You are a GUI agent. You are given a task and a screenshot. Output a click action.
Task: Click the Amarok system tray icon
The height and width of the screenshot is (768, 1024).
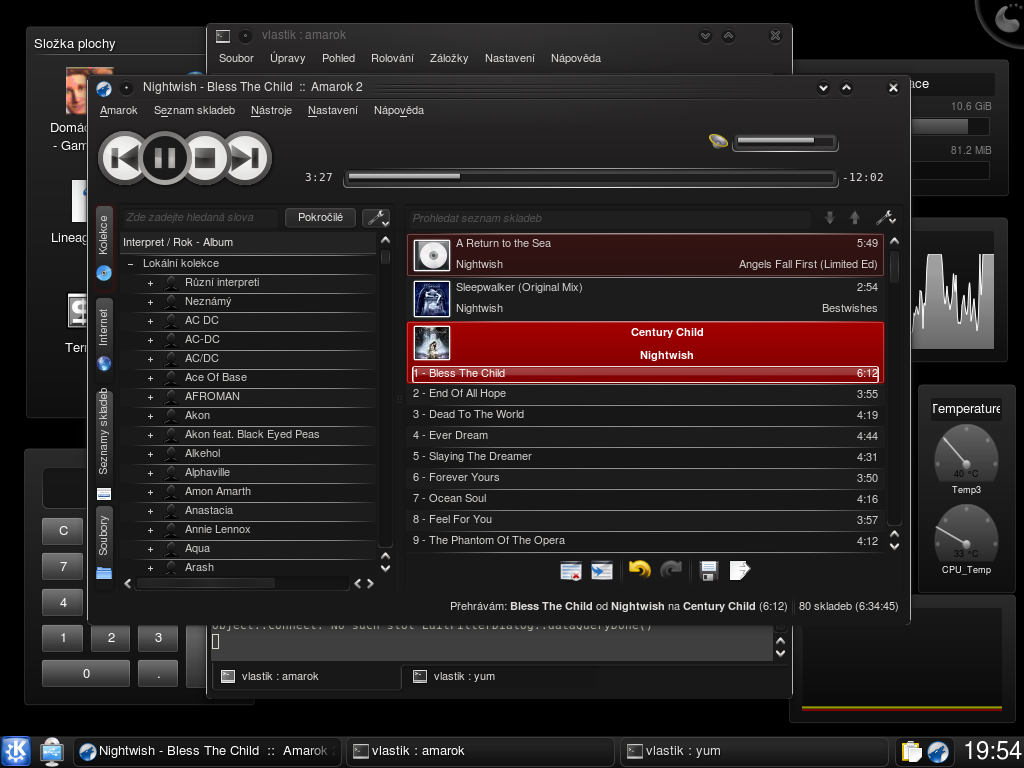938,752
